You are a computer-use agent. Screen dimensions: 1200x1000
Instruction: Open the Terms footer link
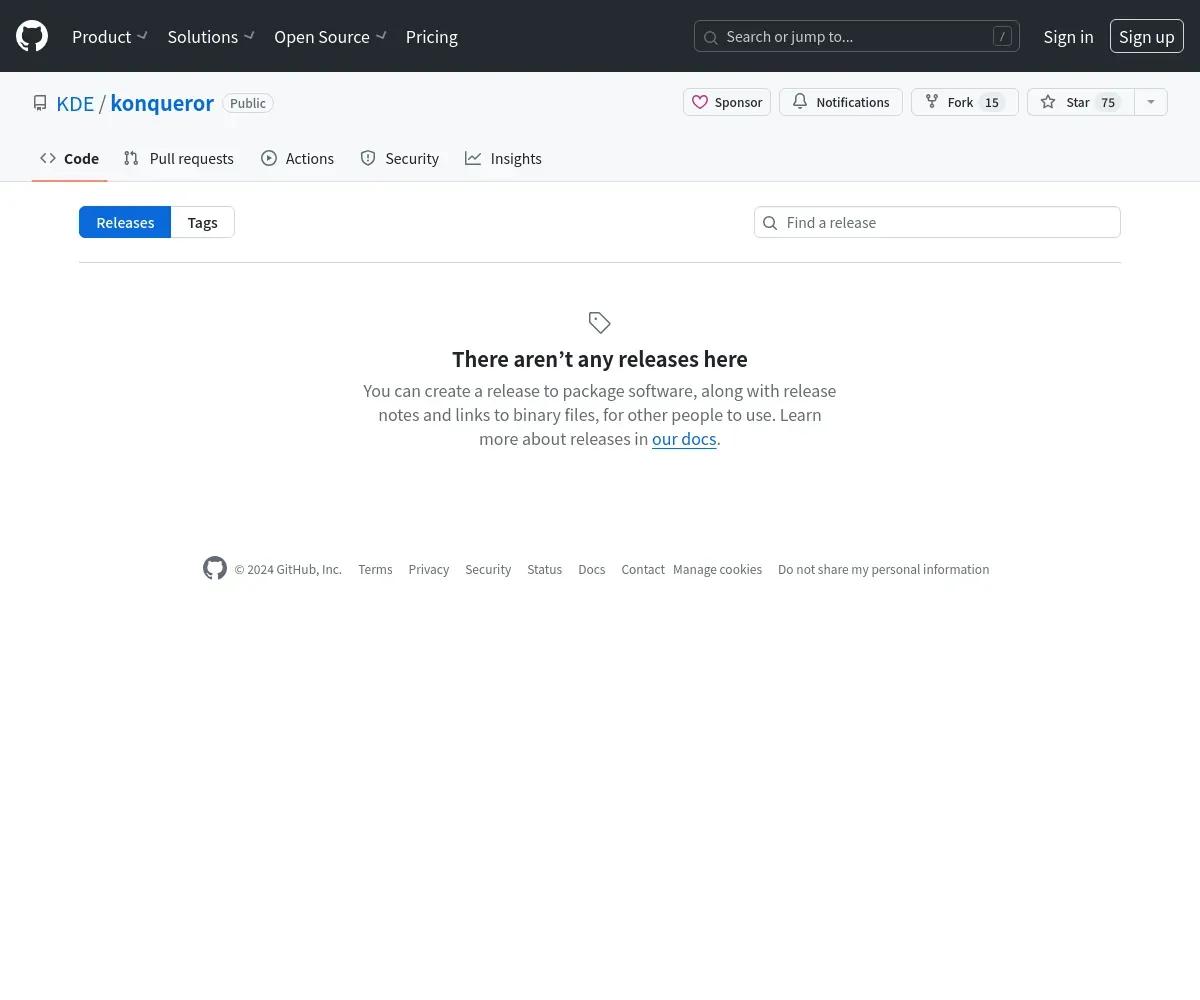pos(375,569)
